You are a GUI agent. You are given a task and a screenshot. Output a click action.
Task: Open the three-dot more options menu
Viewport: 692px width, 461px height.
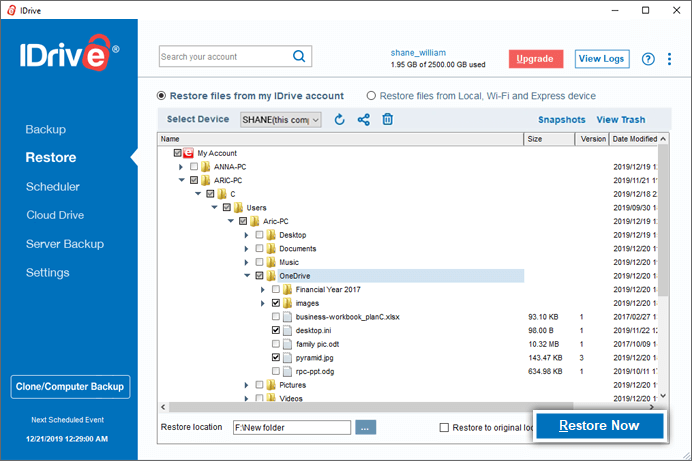pos(669,59)
